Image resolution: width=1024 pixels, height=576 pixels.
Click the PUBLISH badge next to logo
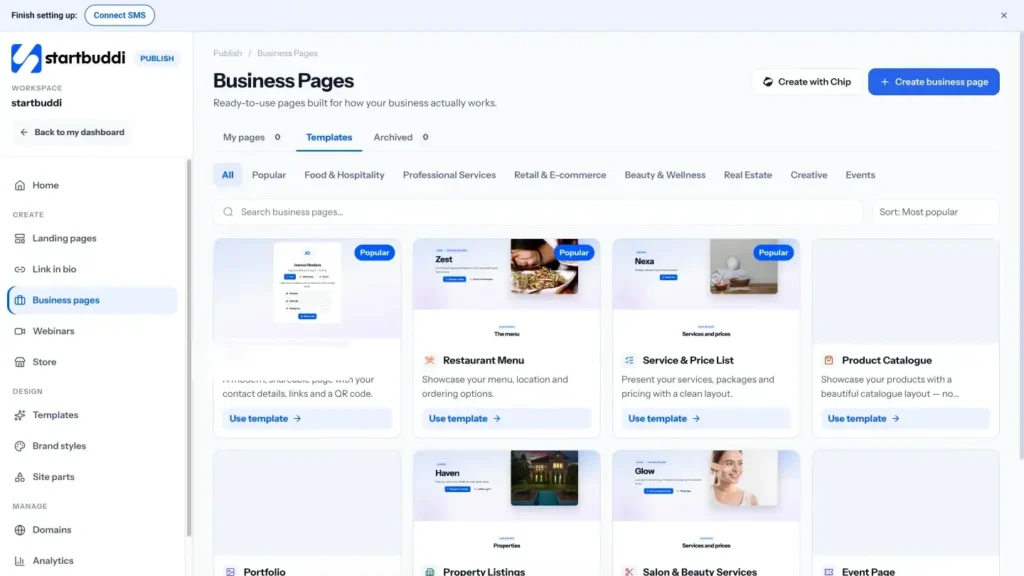pyautogui.click(x=157, y=58)
